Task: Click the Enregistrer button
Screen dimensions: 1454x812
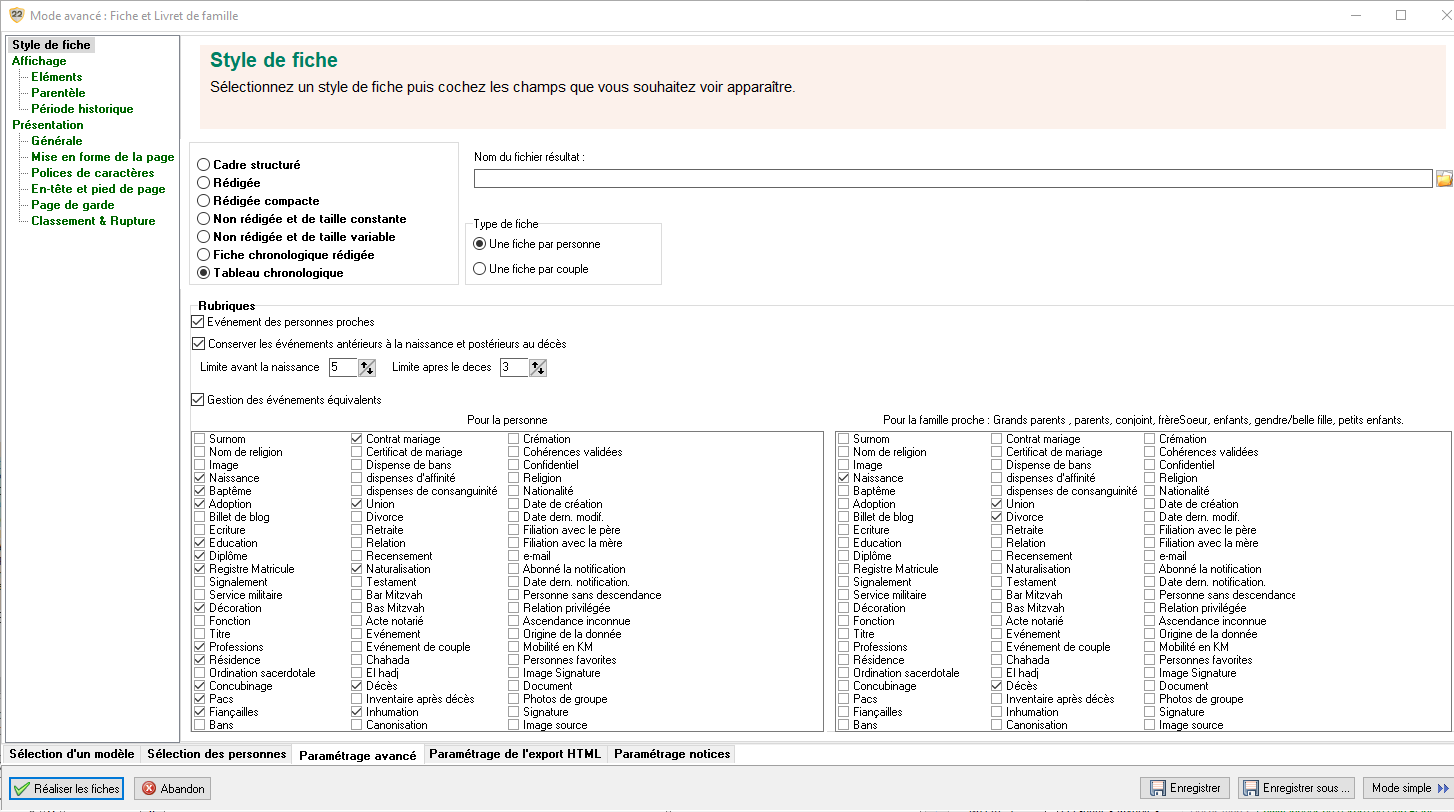Action: point(1185,788)
